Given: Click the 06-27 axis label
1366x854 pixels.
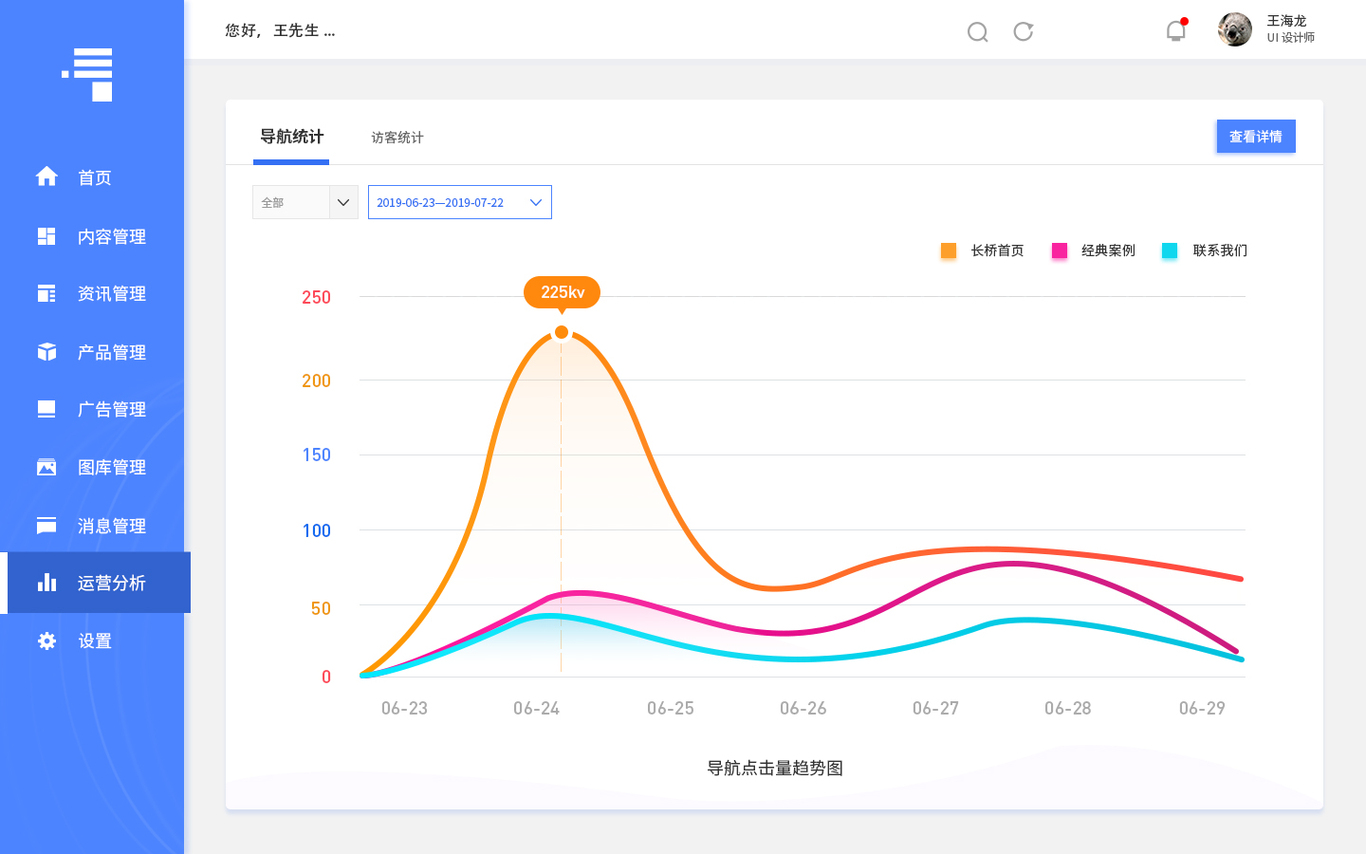Looking at the screenshot, I should [x=935, y=708].
